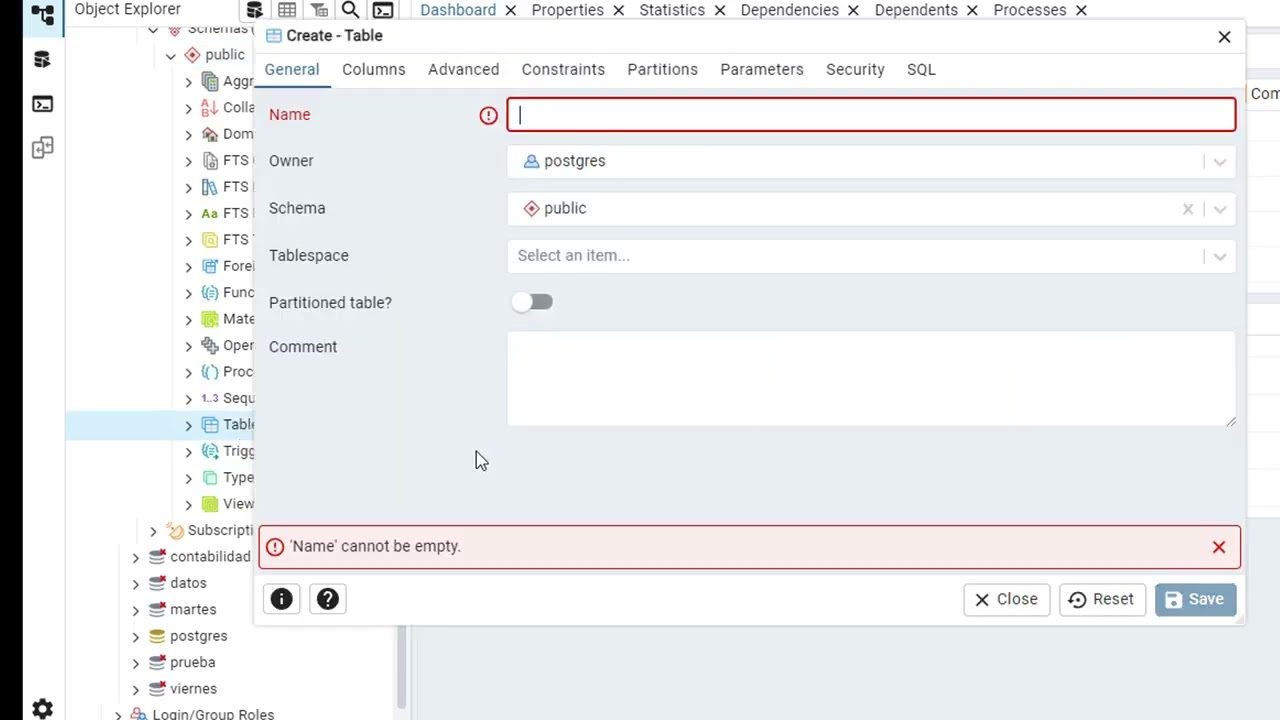
Task: Select the prueba database in tree
Action: pos(192,662)
